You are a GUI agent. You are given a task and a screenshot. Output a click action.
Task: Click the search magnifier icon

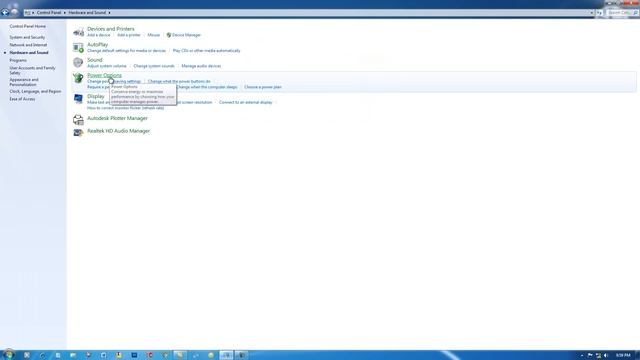pos(635,13)
